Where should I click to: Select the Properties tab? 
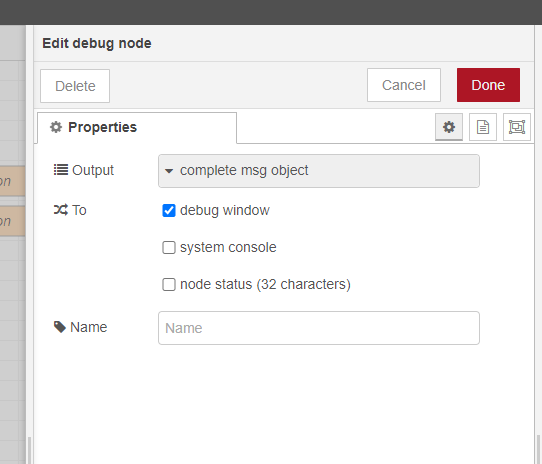coord(137,128)
